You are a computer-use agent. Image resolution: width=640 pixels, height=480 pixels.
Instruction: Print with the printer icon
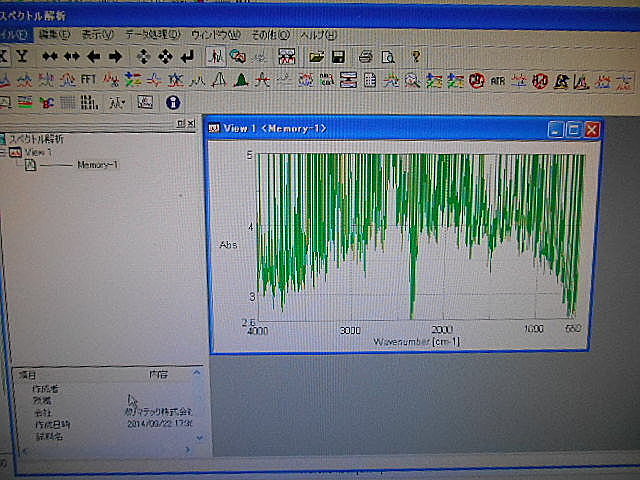366,56
